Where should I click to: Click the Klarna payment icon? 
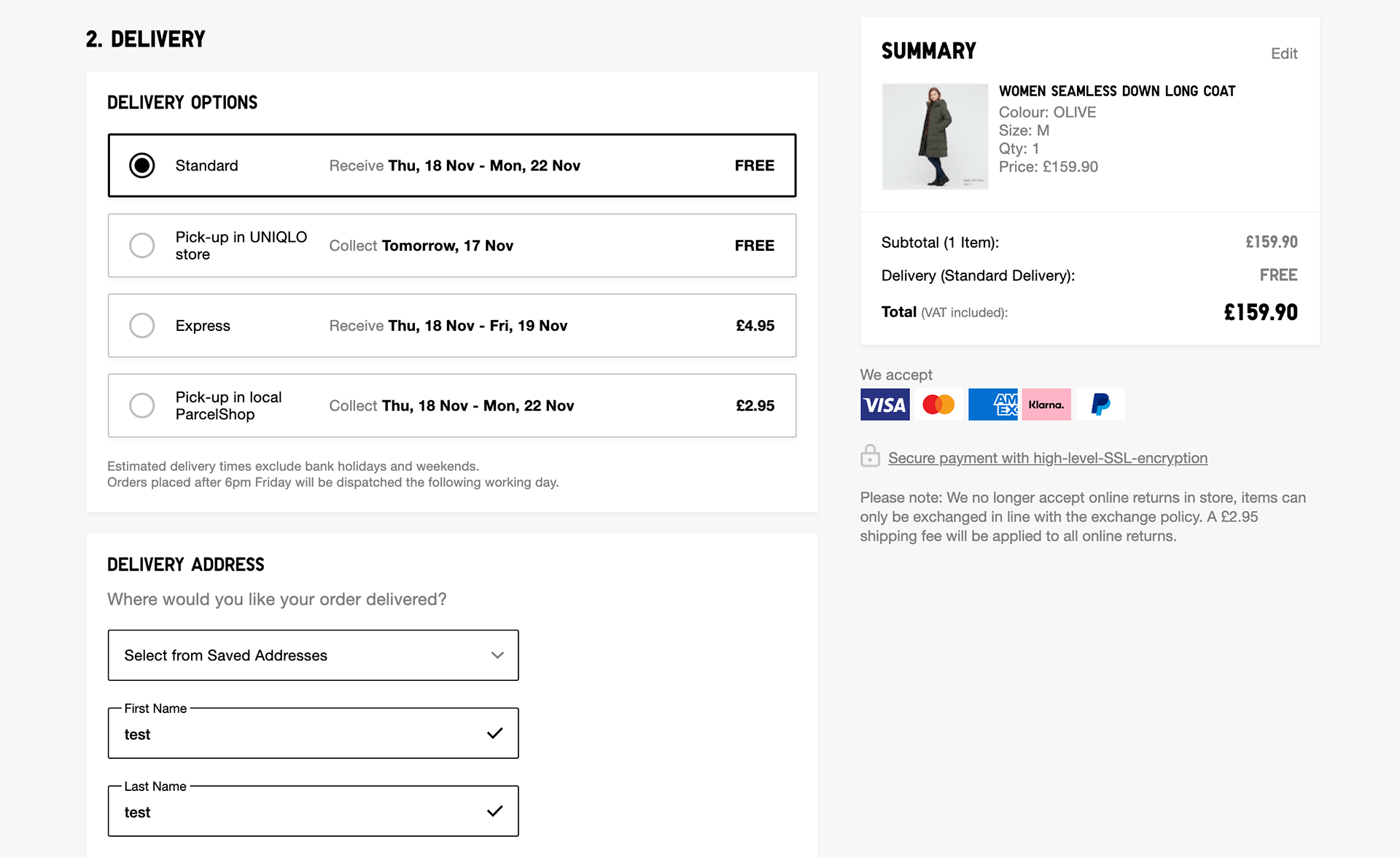click(1046, 405)
